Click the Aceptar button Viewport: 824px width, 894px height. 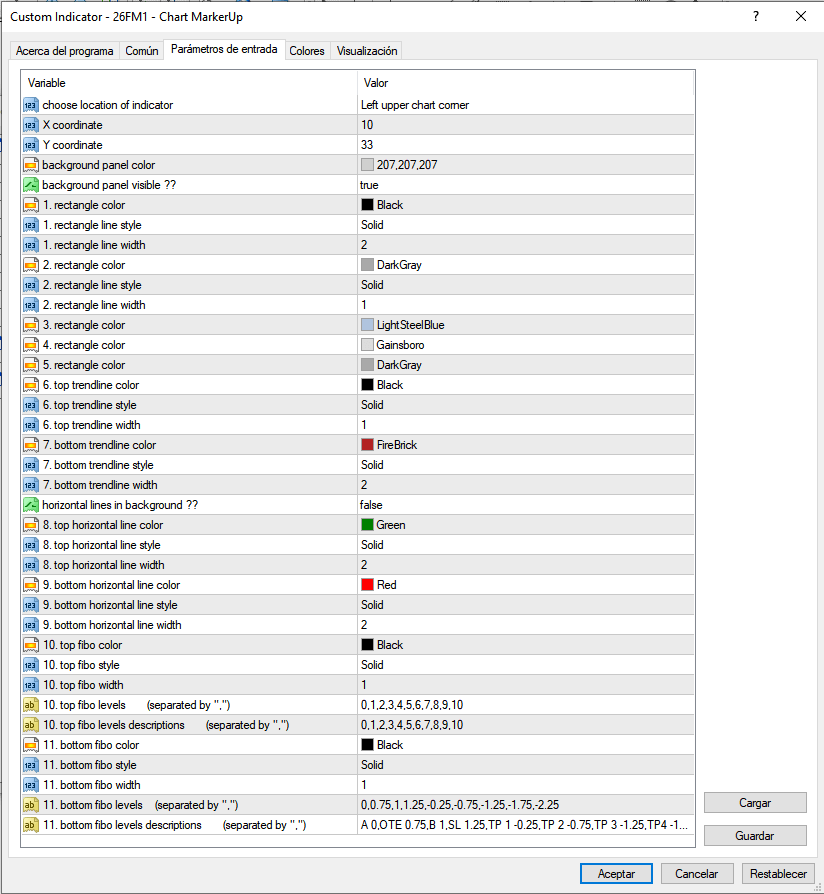[x=616, y=873]
